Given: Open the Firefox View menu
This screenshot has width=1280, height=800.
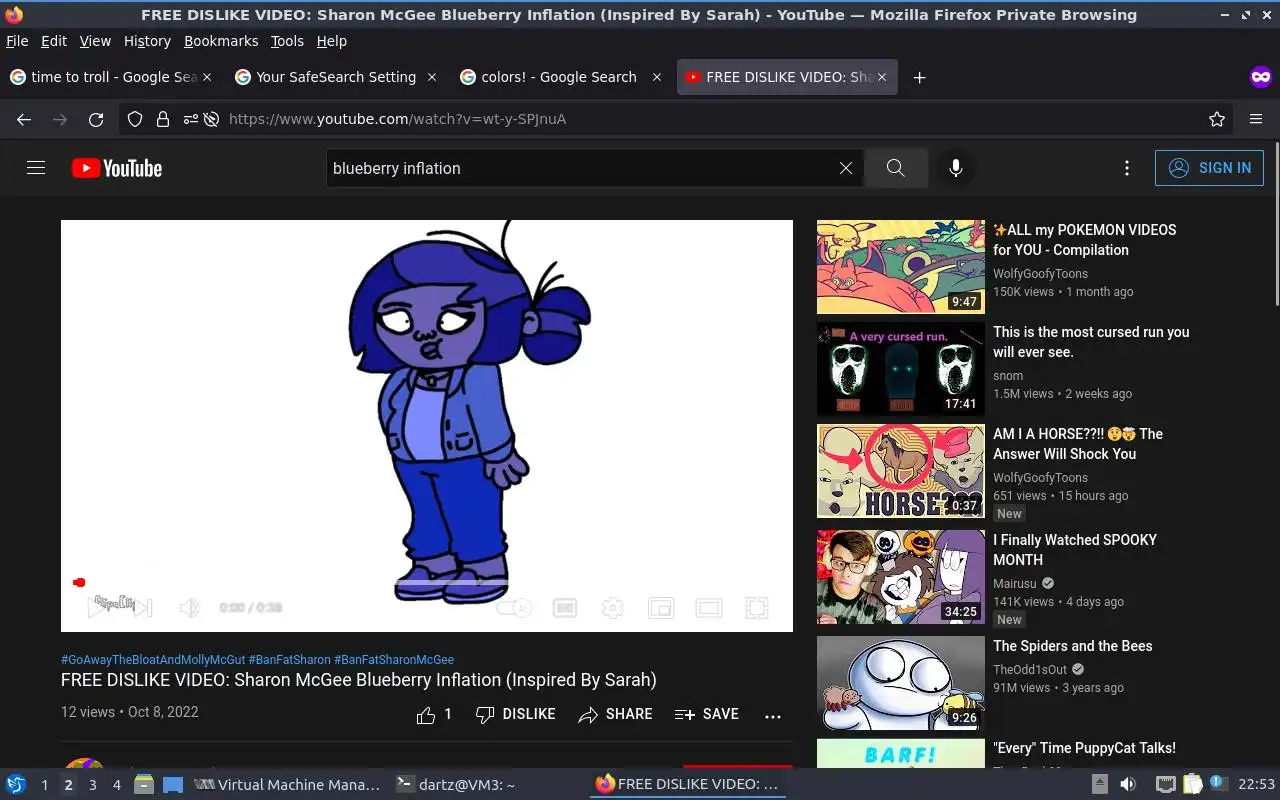Looking at the screenshot, I should pos(95,41).
